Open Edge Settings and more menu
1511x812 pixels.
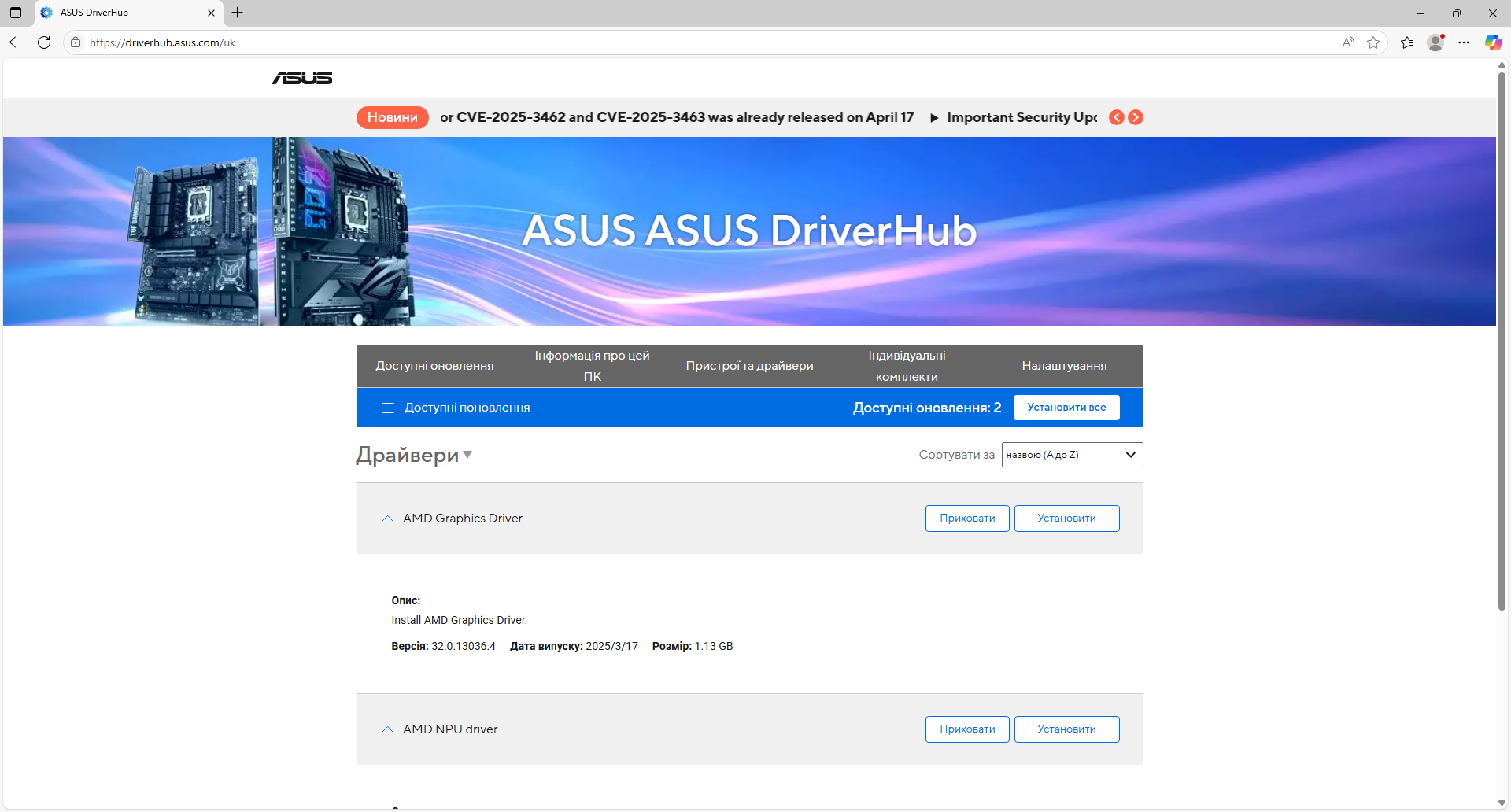[x=1464, y=42]
